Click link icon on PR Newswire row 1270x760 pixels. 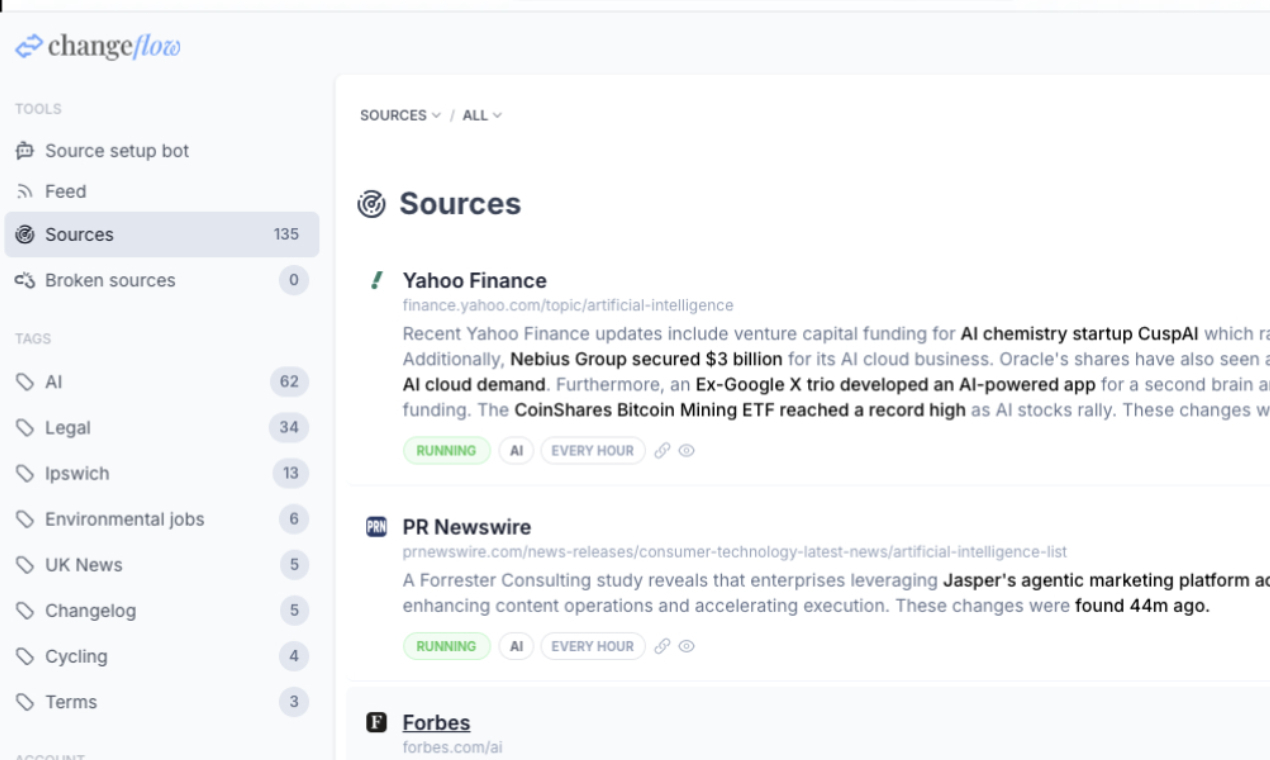(x=662, y=646)
